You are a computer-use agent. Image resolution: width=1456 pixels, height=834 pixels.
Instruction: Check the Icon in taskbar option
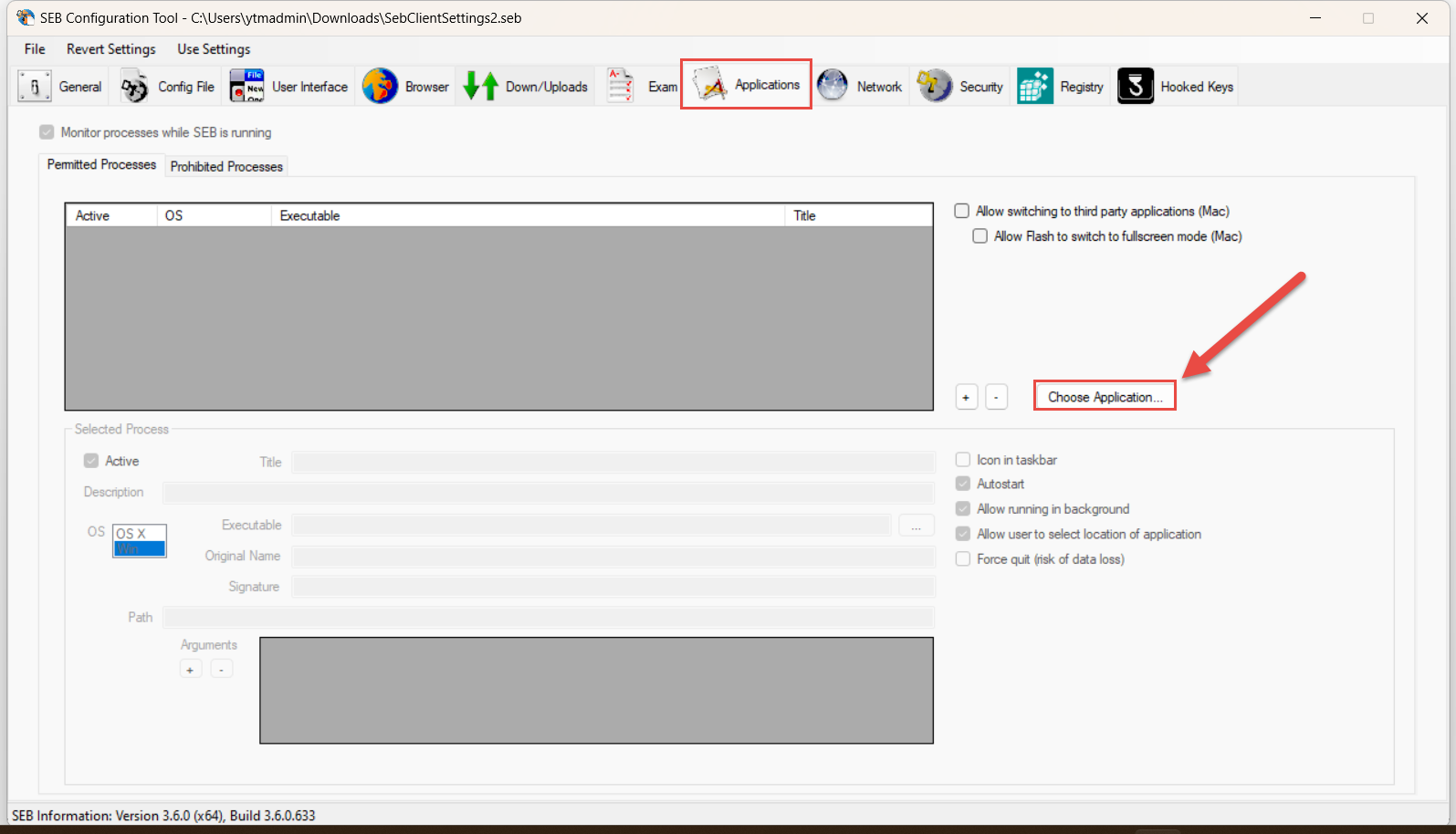963,460
